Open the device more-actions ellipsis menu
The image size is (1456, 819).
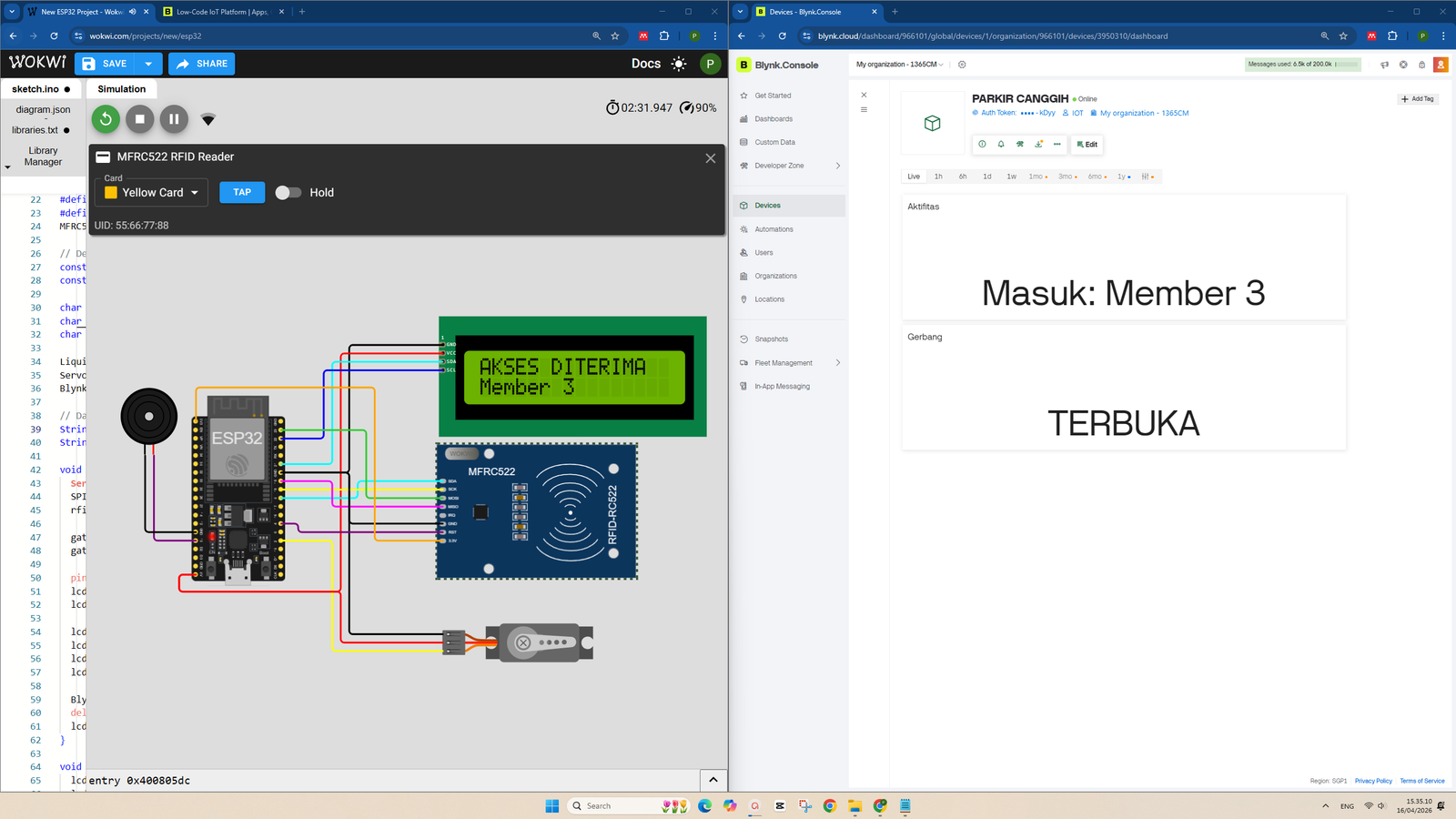coord(1057,144)
